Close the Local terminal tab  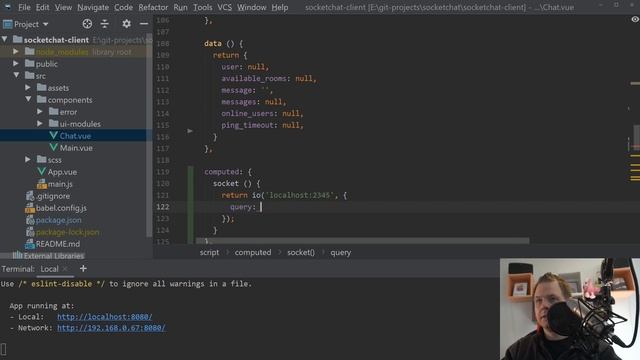coord(65,269)
